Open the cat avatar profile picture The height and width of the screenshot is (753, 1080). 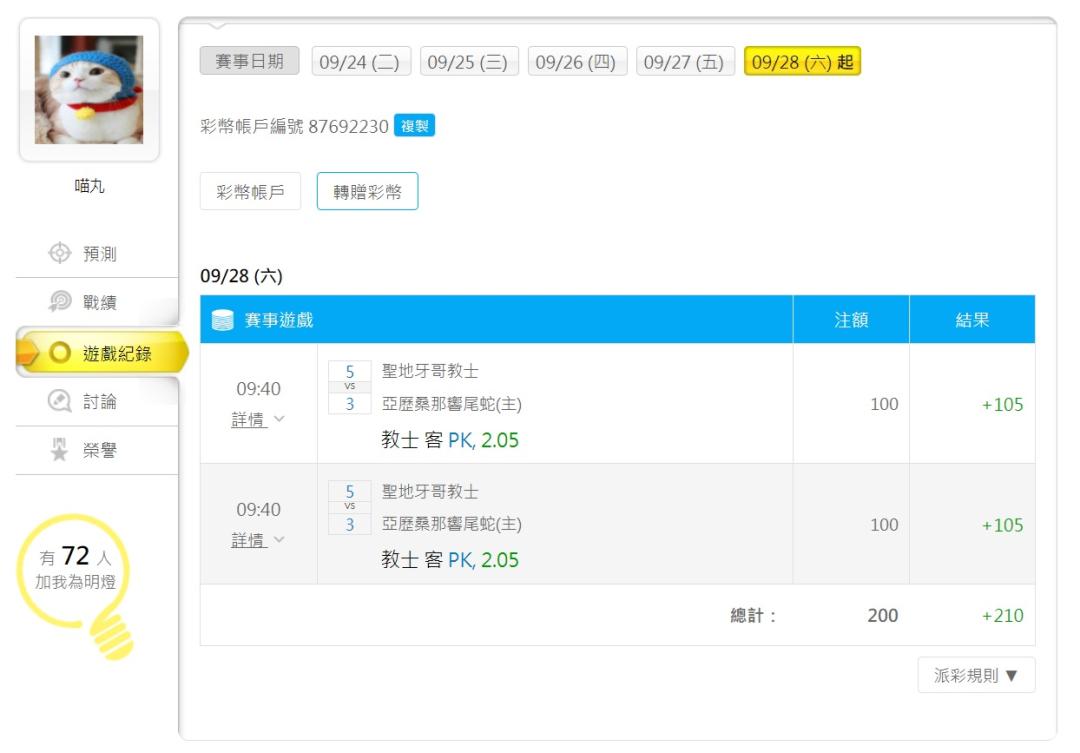tap(89, 90)
